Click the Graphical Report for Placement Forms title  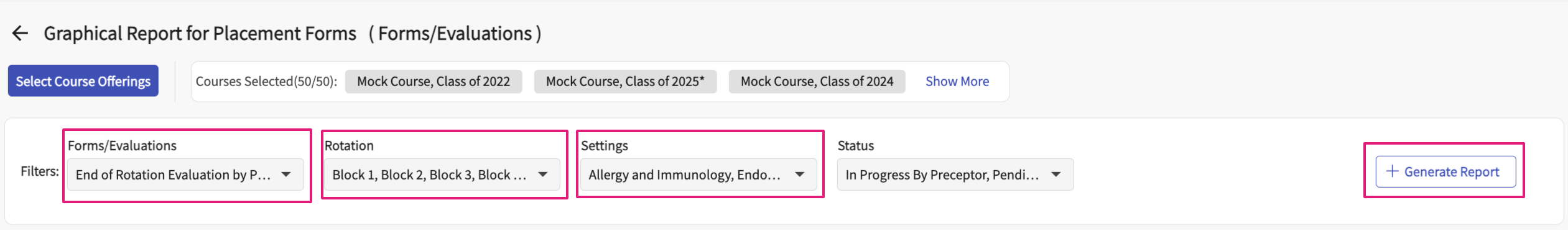[x=200, y=34]
